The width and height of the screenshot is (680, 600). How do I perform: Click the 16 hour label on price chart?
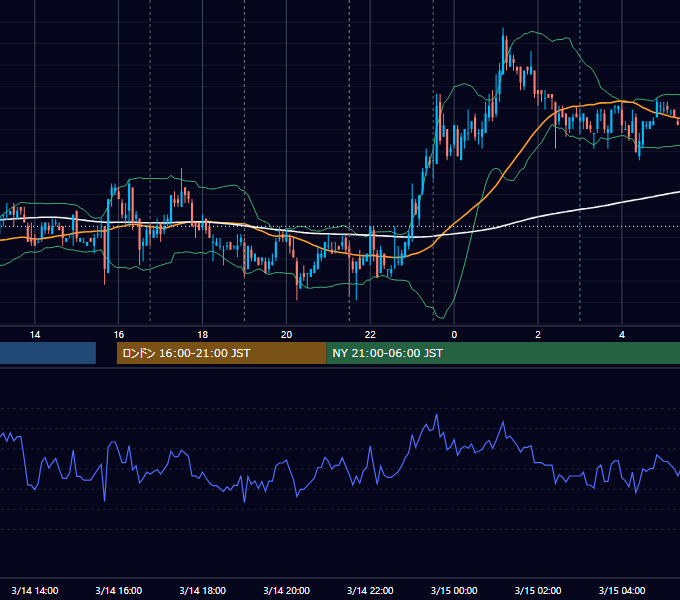tap(119, 335)
